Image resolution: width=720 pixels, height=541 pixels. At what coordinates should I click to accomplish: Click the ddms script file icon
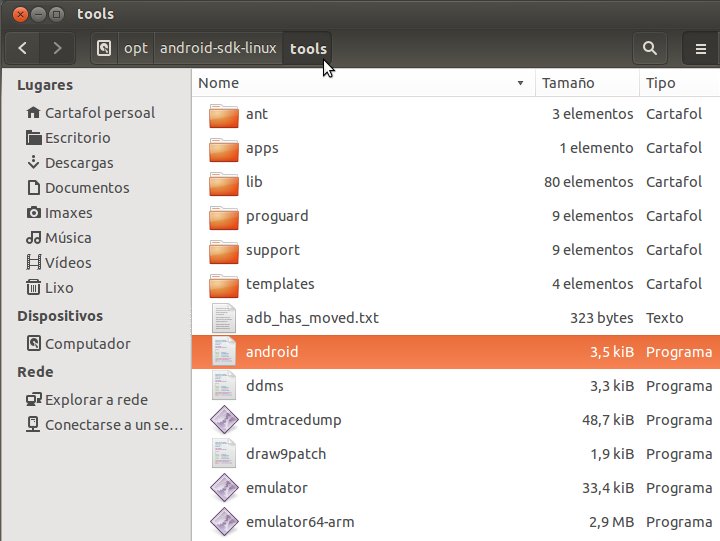pos(224,386)
